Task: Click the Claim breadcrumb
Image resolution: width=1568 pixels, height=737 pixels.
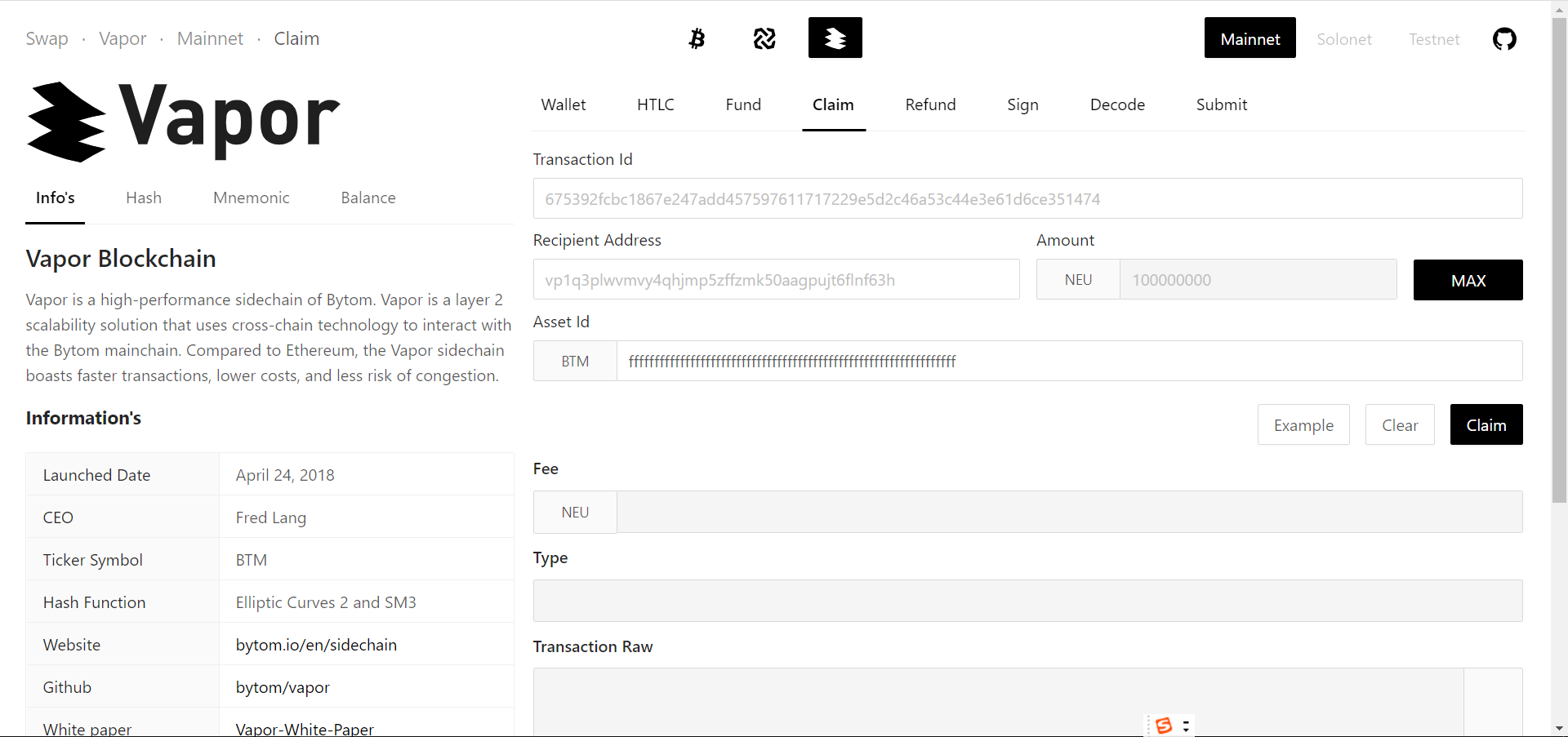Action: tap(296, 38)
